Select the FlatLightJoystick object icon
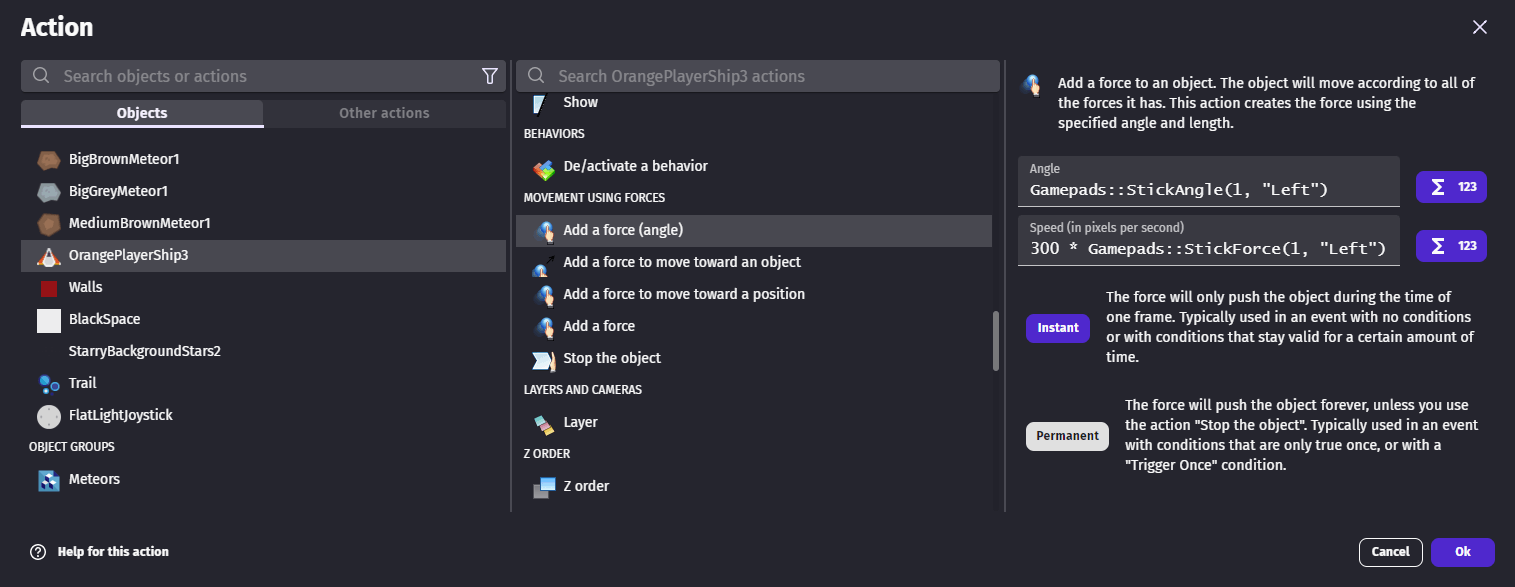1515x587 pixels. click(x=49, y=415)
